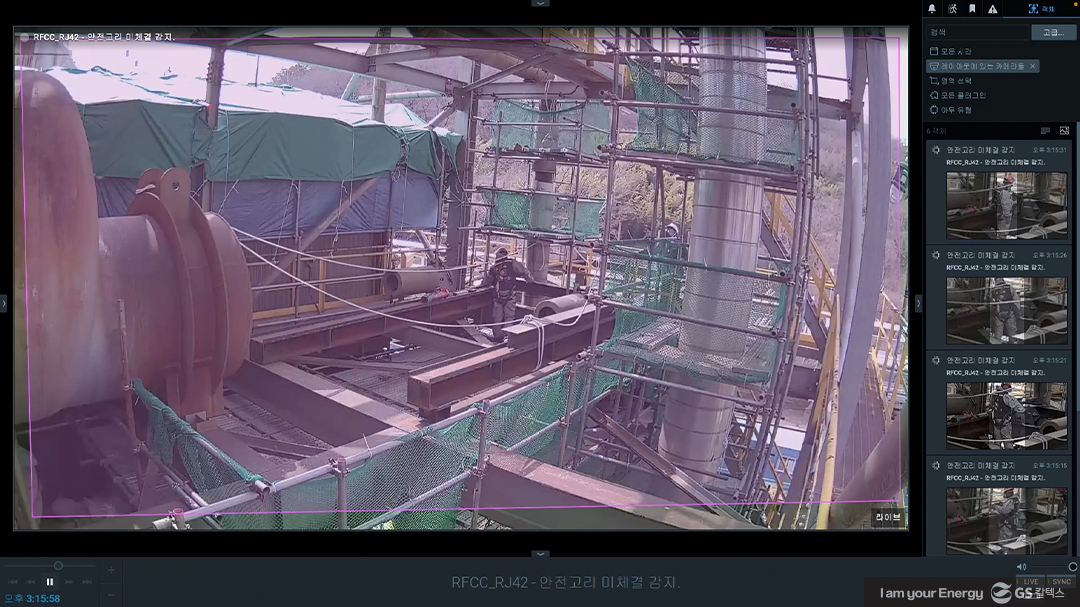
Task: Toggle the SYNC button
Action: pyautogui.click(x=1061, y=581)
